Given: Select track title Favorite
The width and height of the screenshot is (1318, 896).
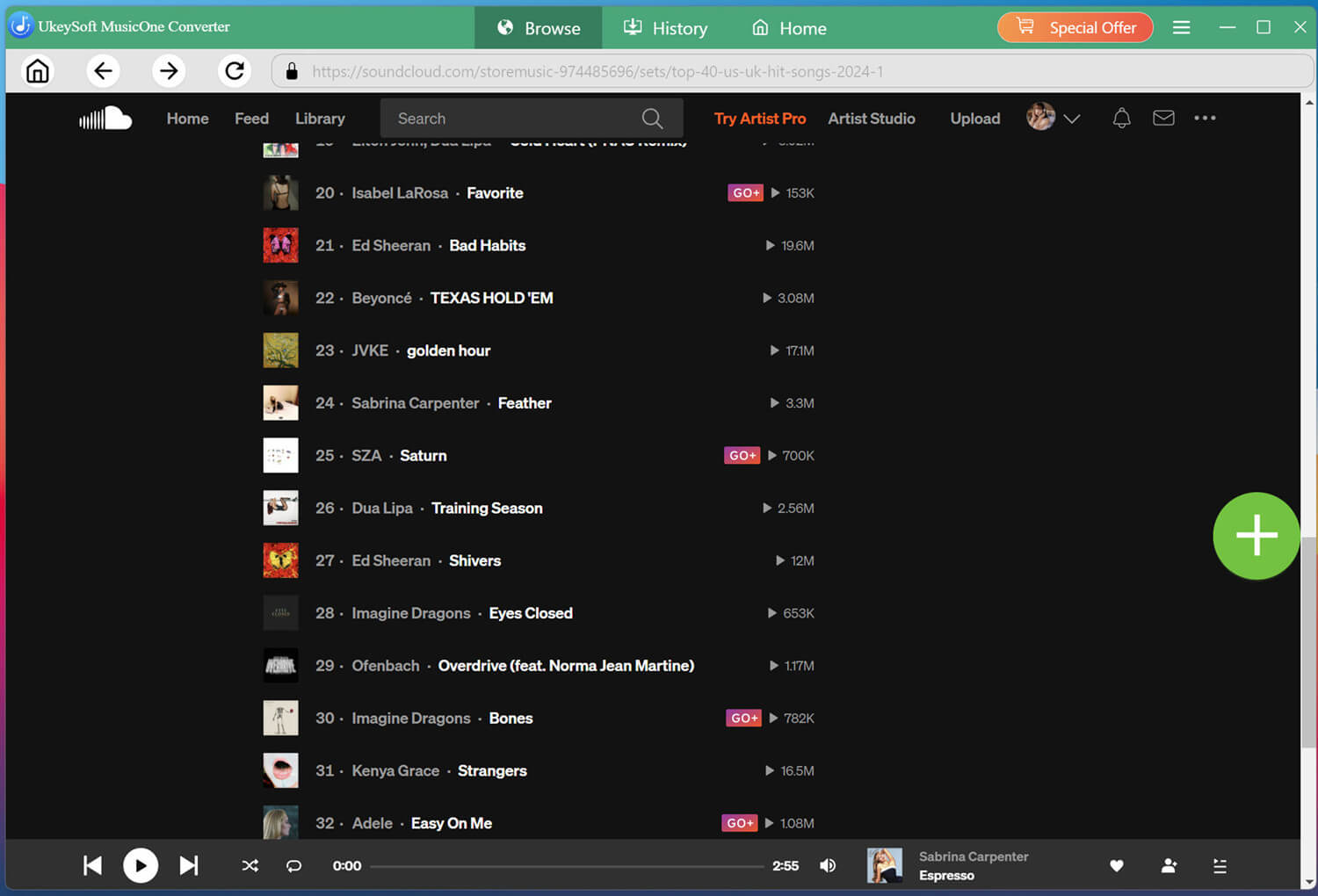Looking at the screenshot, I should pyautogui.click(x=495, y=192).
